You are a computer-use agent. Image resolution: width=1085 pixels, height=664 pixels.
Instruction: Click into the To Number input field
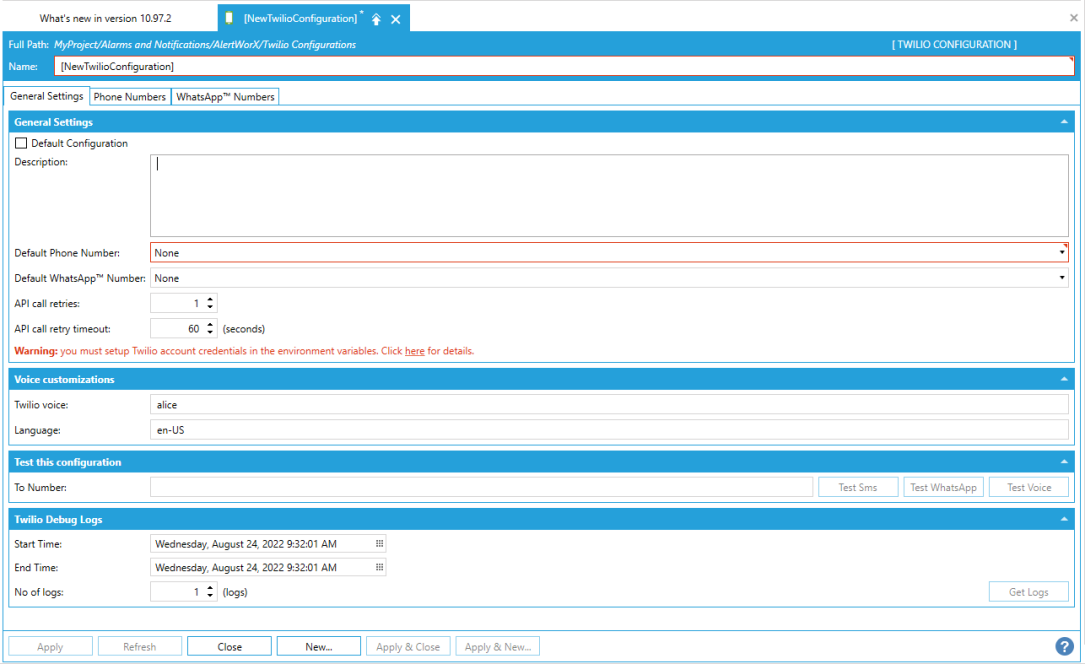481,487
